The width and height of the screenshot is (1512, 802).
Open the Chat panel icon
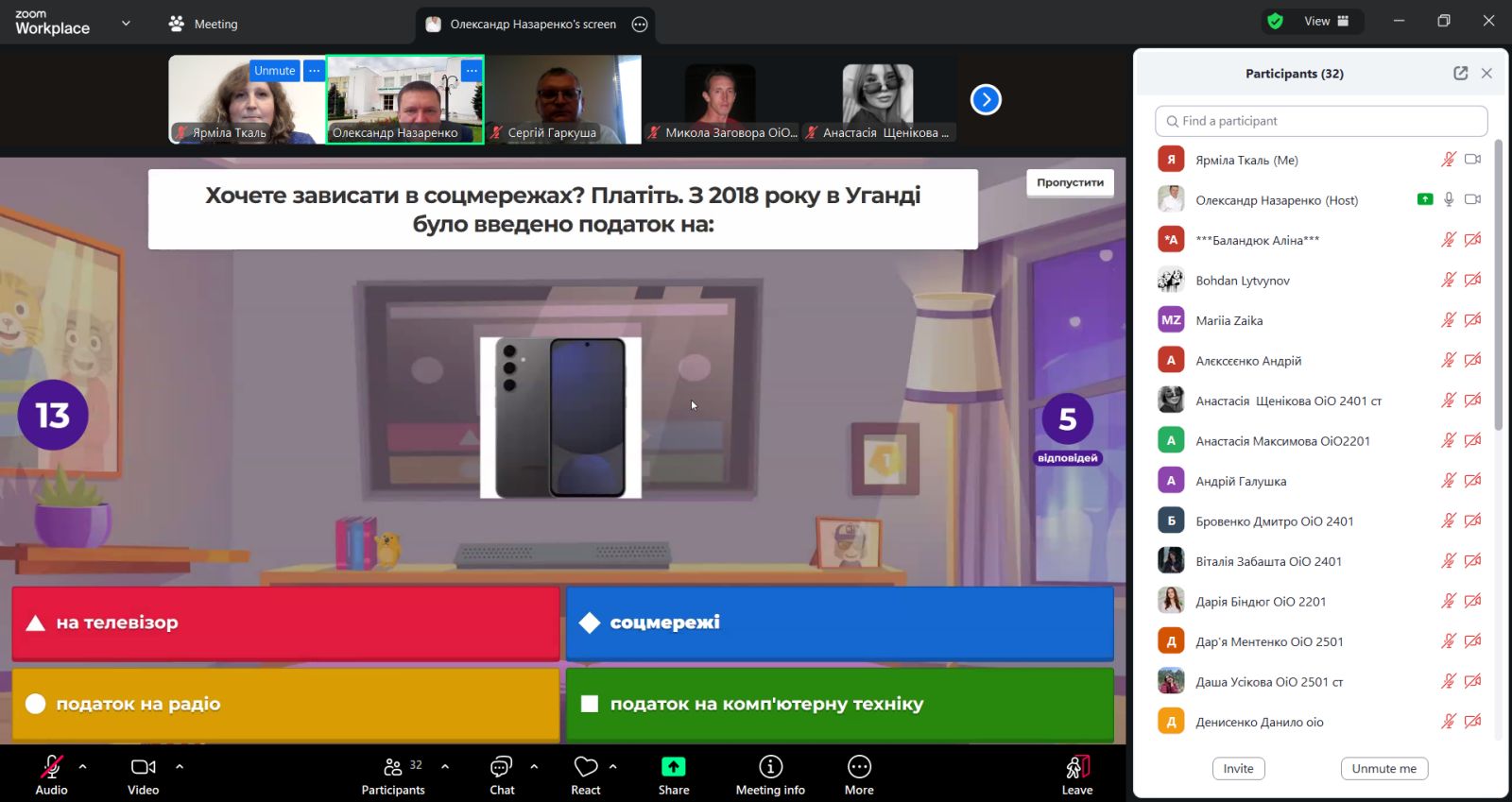(x=501, y=767)
